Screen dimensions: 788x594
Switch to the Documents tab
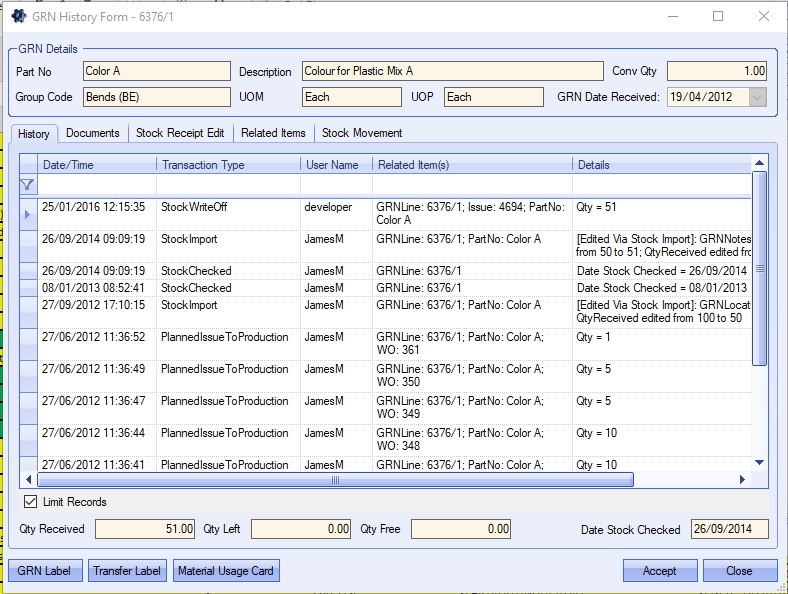click(92, 133)
